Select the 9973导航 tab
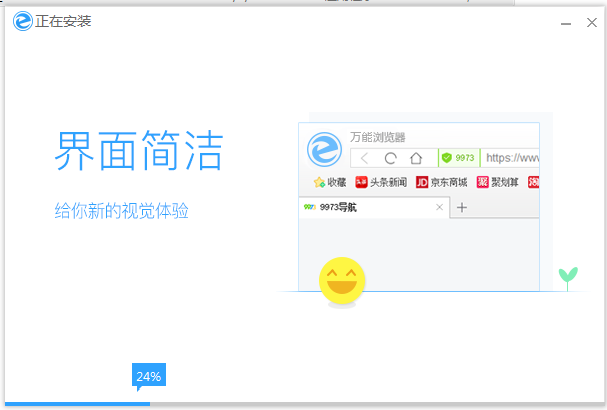607x410 pixels. pyautogui.click(x=374, y=208)
